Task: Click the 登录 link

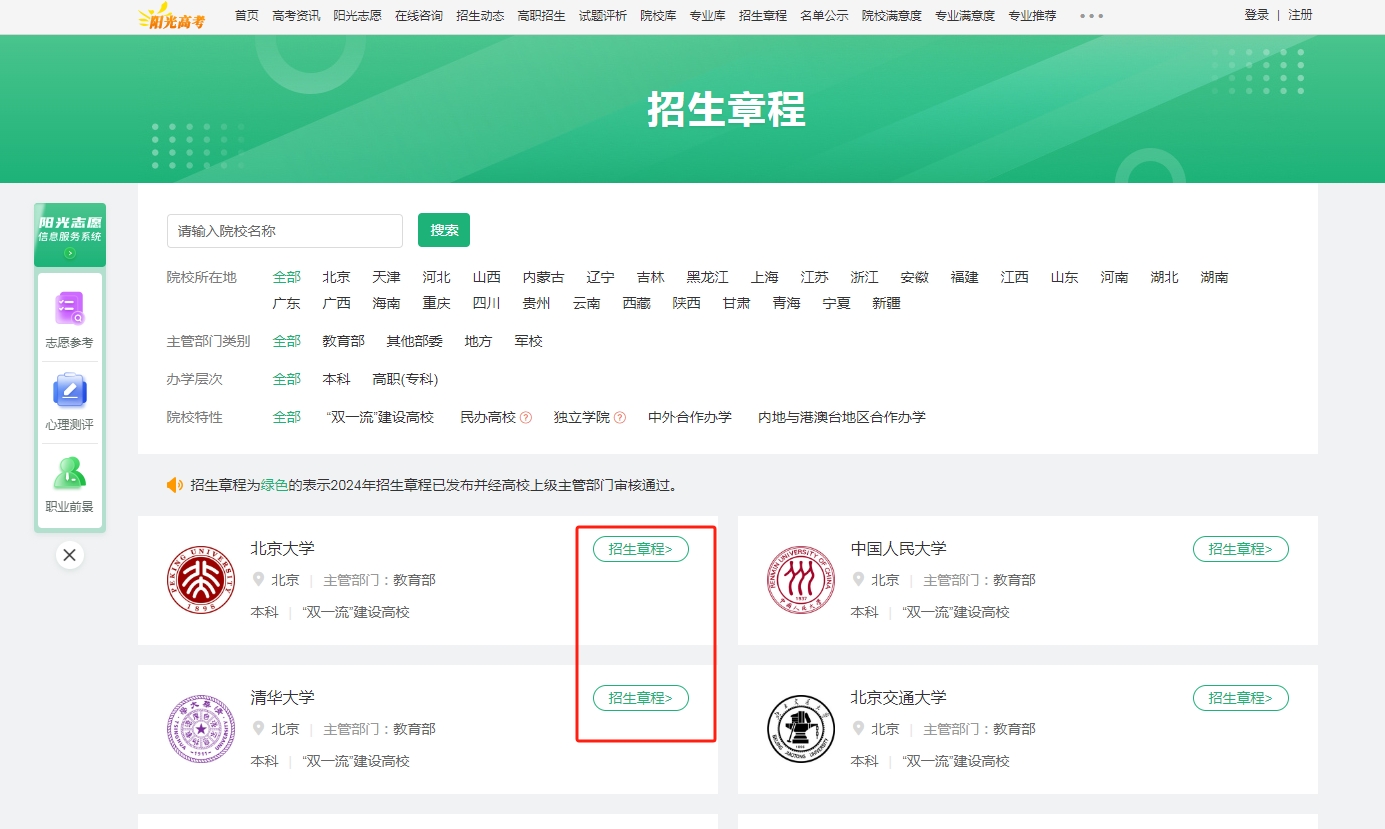Action: 1256,15
